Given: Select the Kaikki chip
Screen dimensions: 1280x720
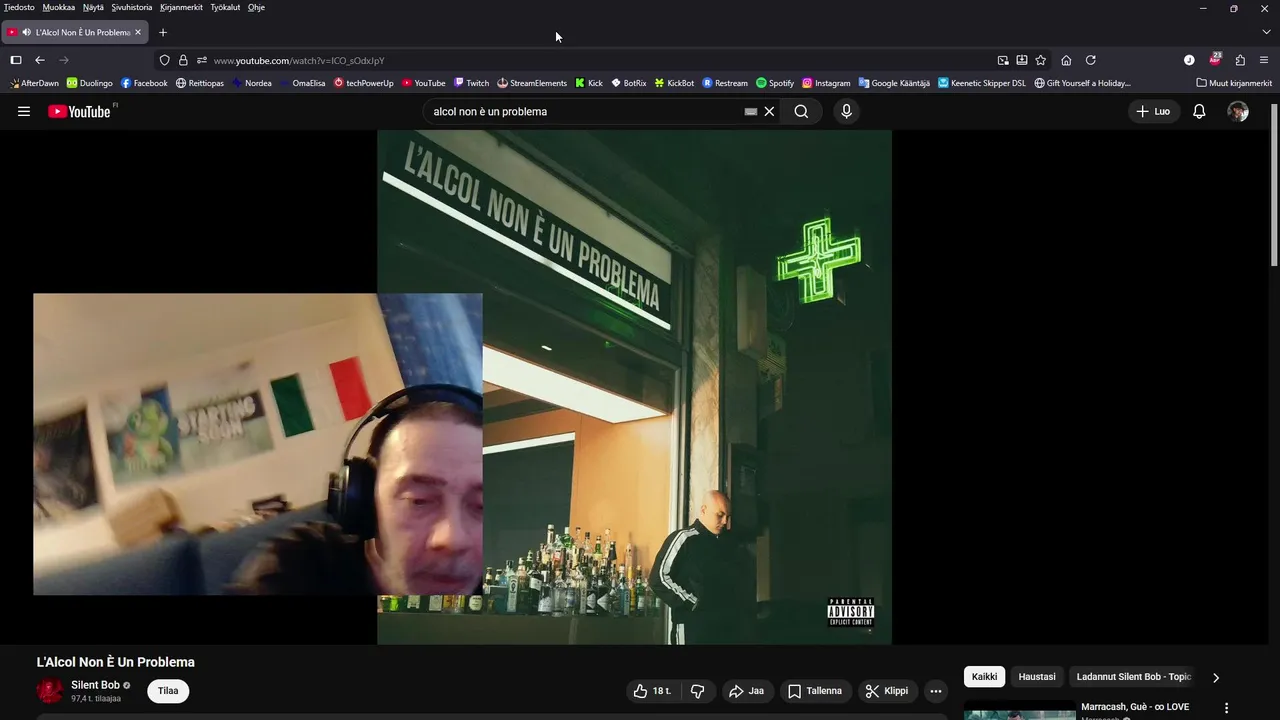Looking at the screenshot, I should click(984, 677).
